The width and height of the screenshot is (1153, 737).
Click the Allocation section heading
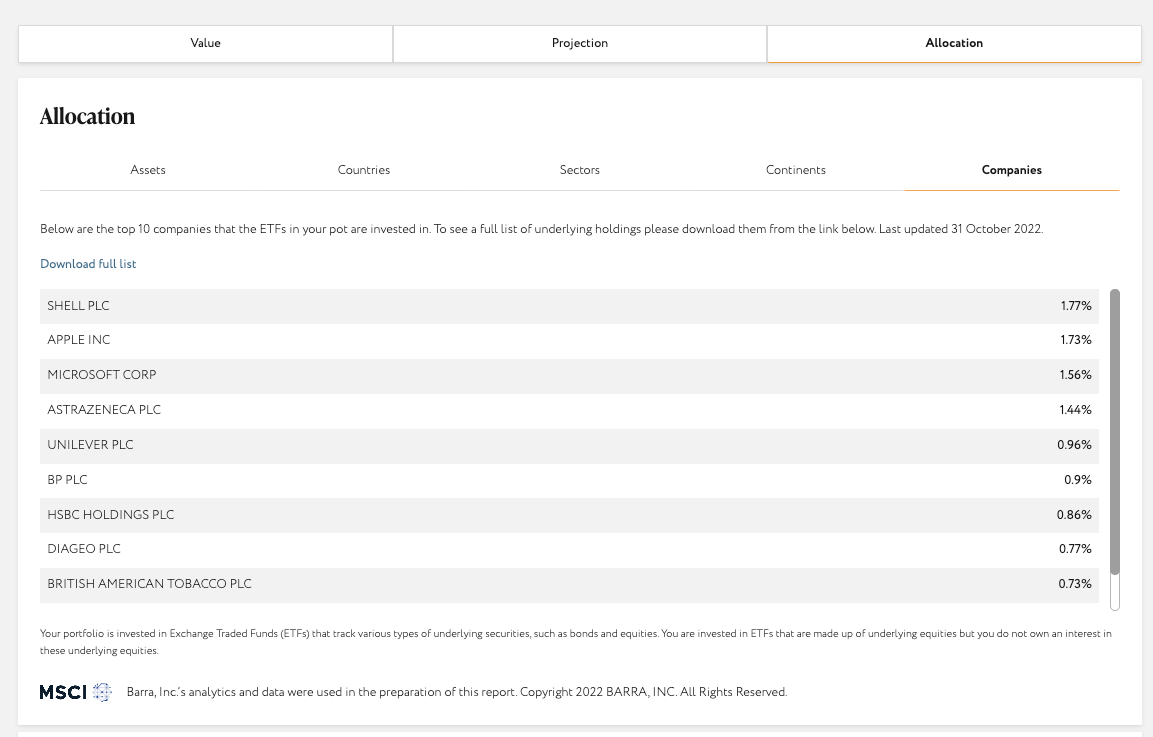pos(88,116)
